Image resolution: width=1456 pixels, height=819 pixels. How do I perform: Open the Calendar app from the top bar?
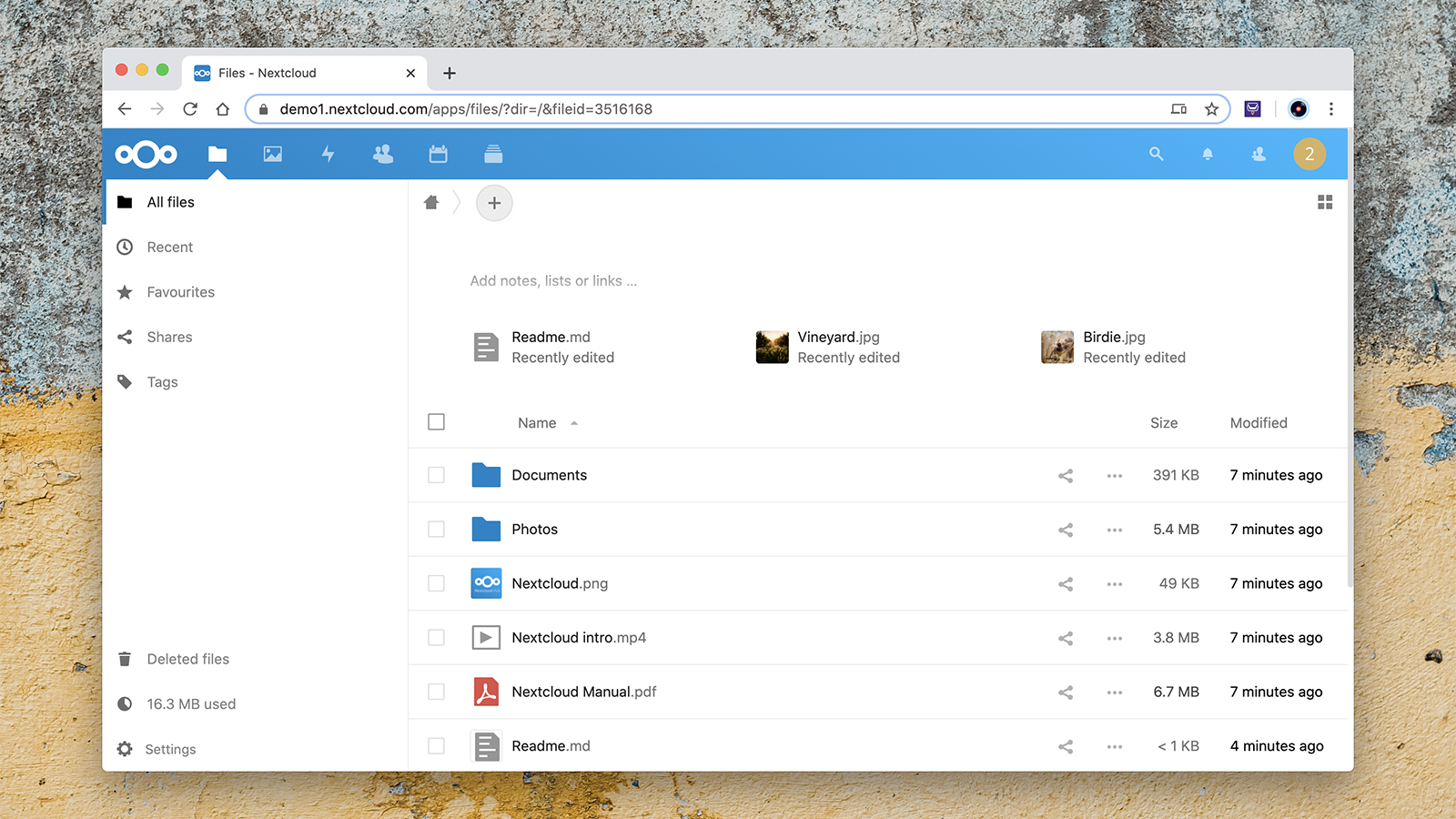click(438, 154)
